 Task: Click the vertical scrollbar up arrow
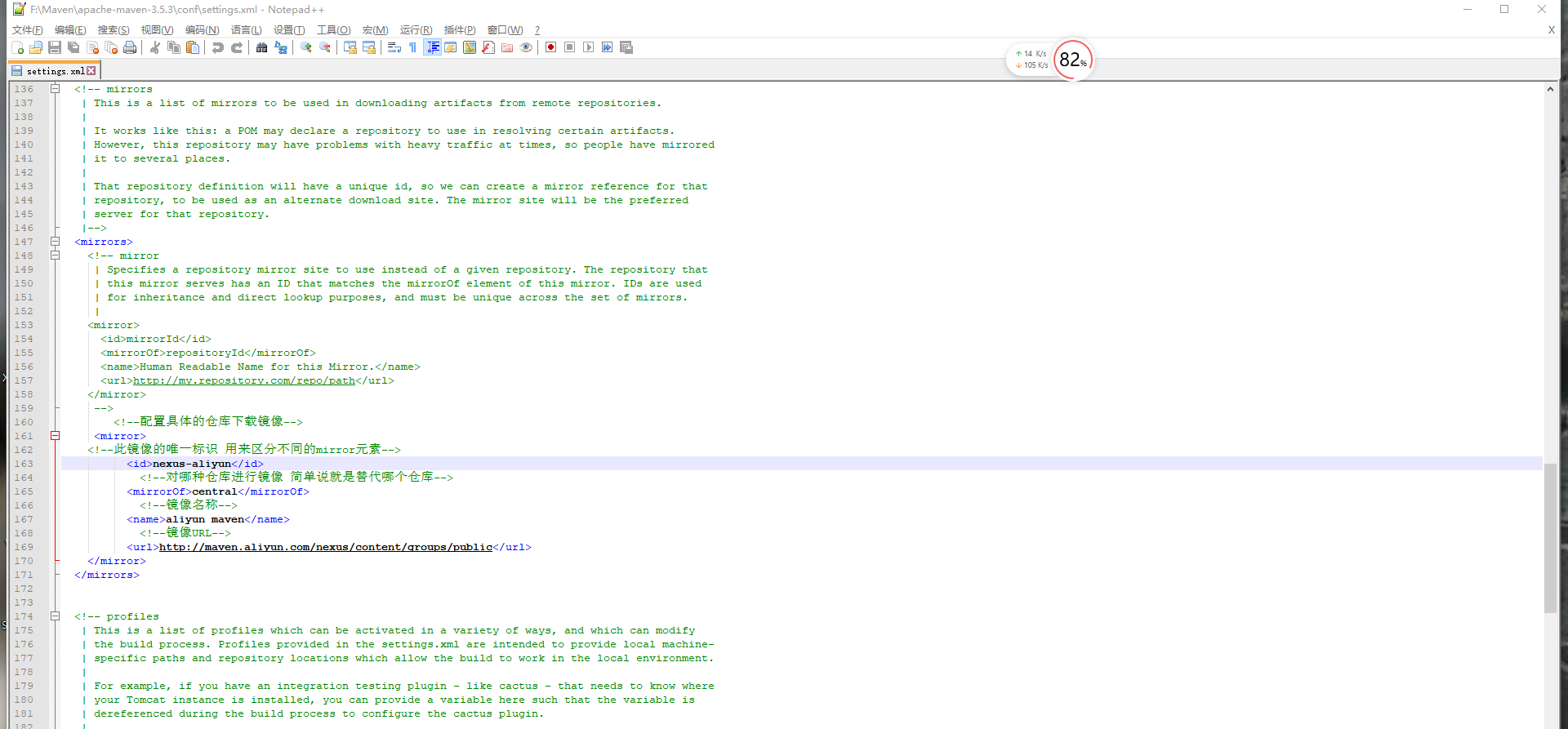(x=1550, y=89)
